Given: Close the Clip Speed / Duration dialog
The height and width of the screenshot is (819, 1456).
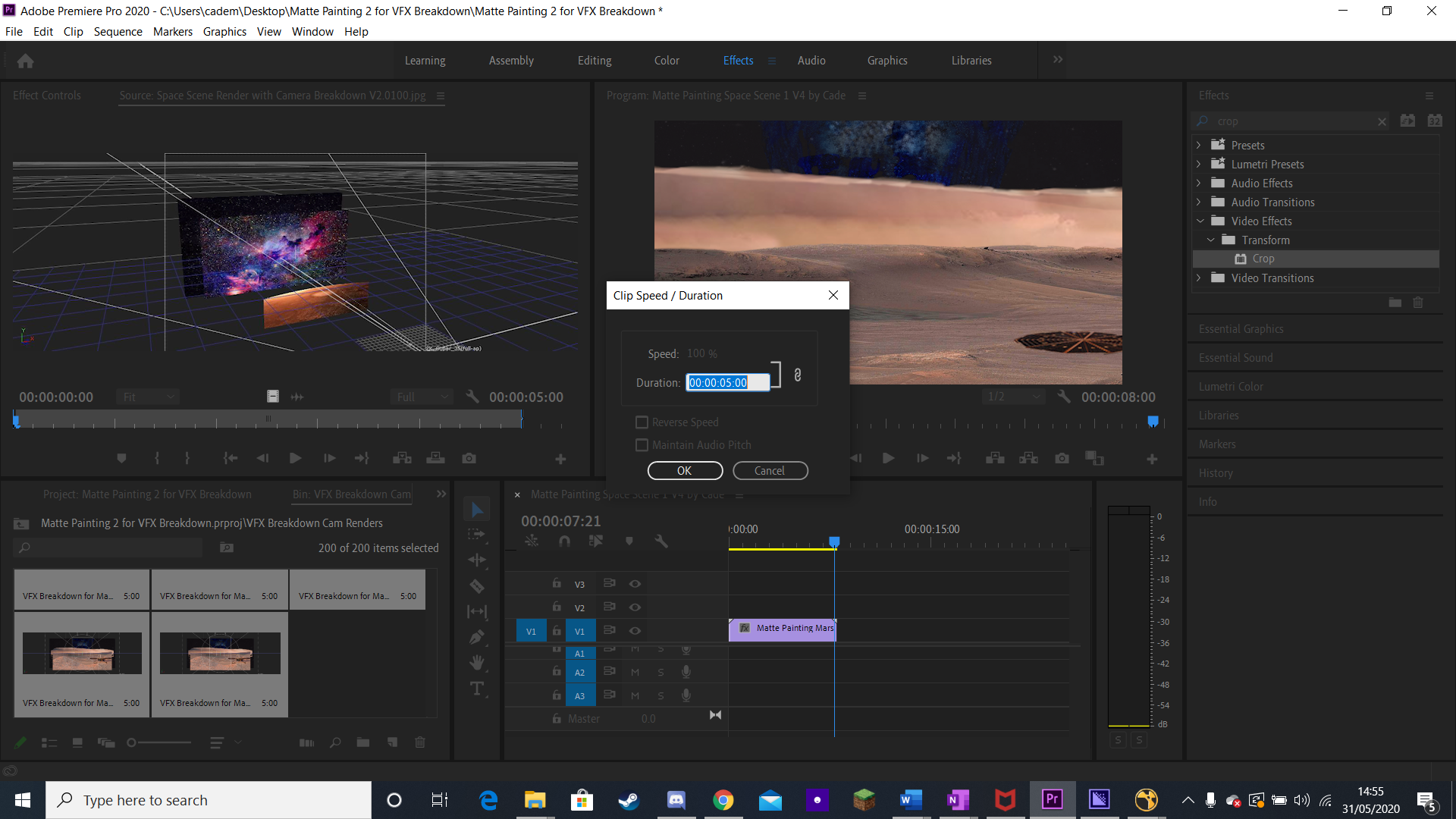Looking at the screenshot, I should pyautogui.click(x=833, y=295).
